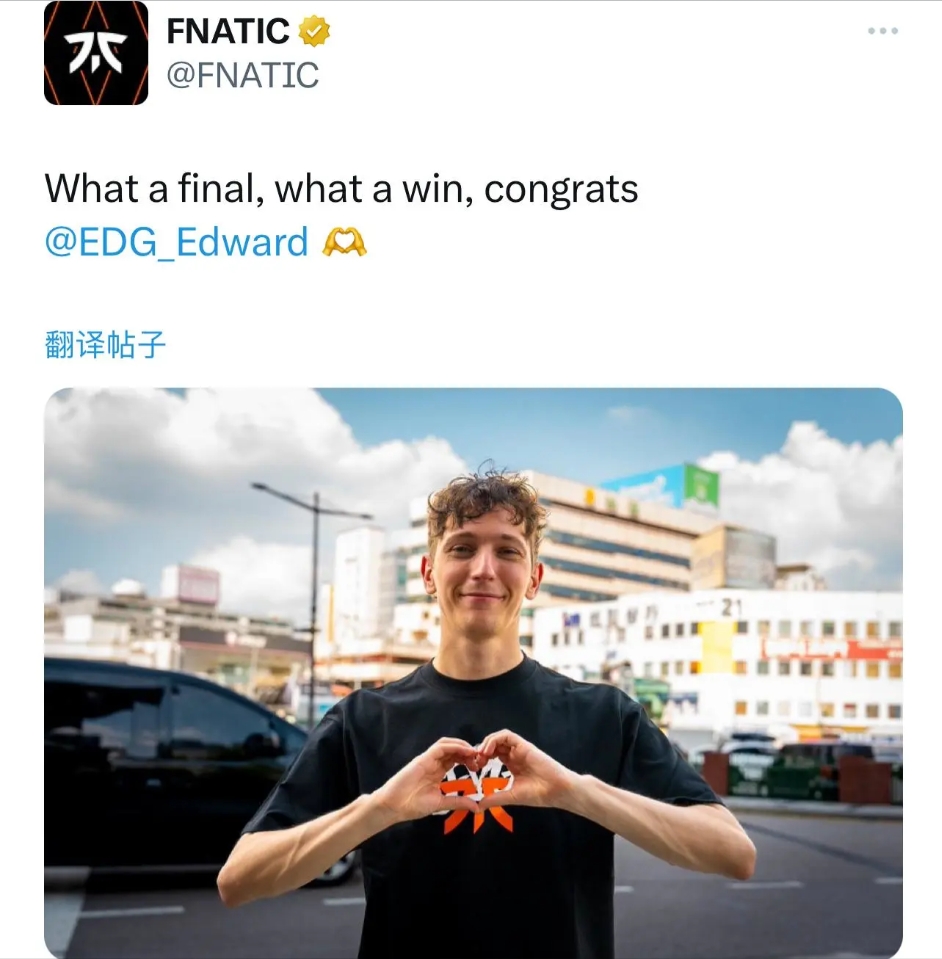
Task: Click the pink rooftop sign in photo
Action: [x=198, y=583]
